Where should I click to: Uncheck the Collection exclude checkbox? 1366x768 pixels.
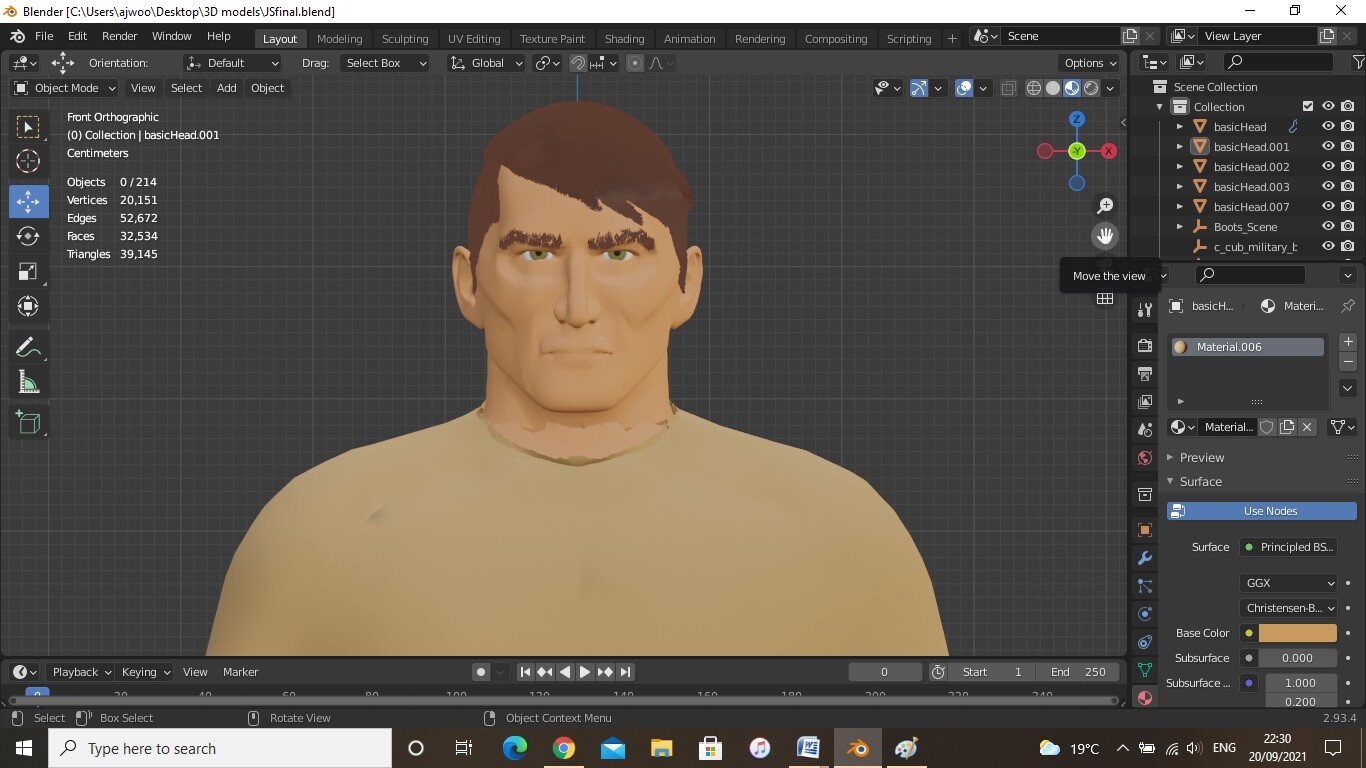1307,106
